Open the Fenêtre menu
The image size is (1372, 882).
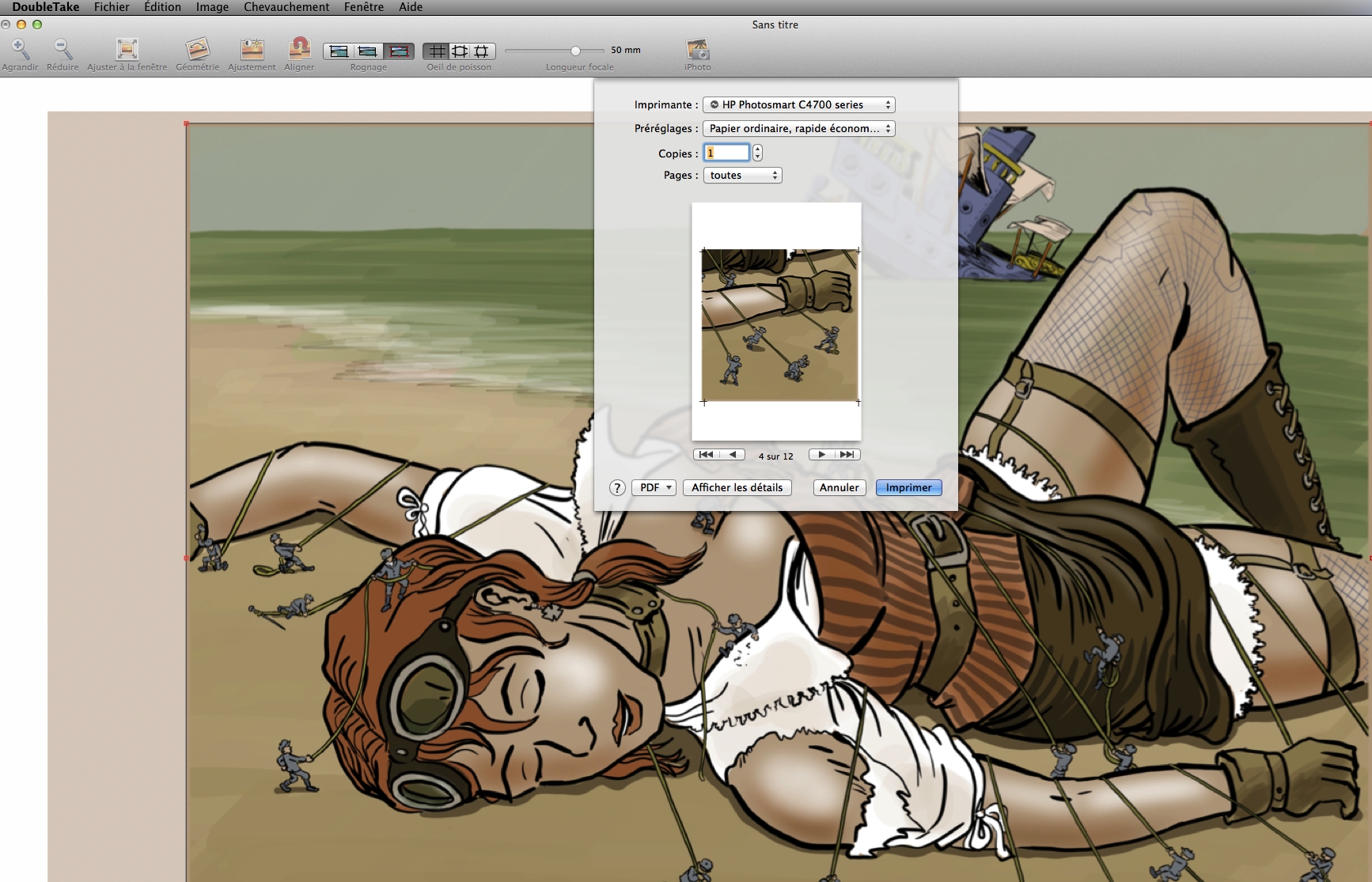(364, 7)
